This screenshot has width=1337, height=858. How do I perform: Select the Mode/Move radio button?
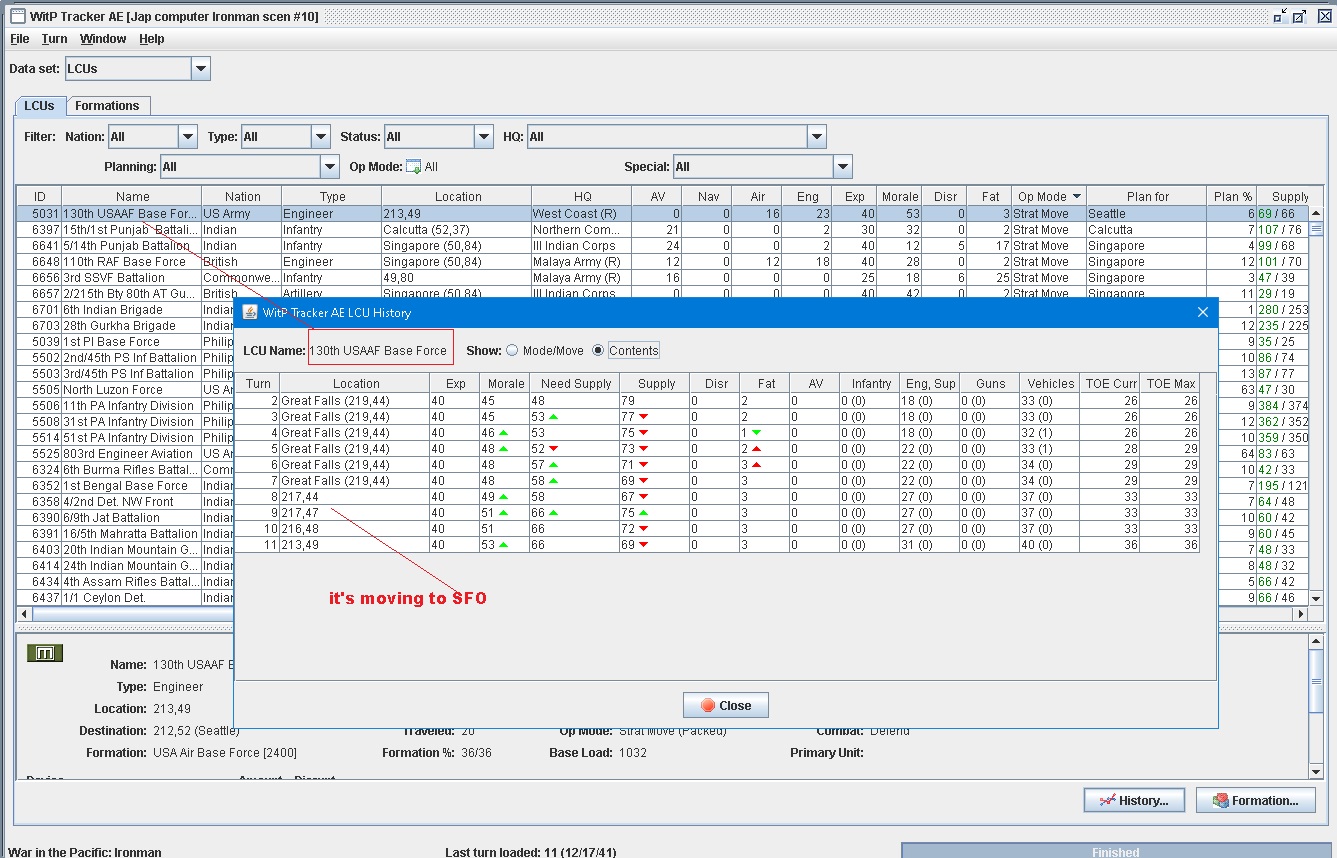(x=513, y=351)
